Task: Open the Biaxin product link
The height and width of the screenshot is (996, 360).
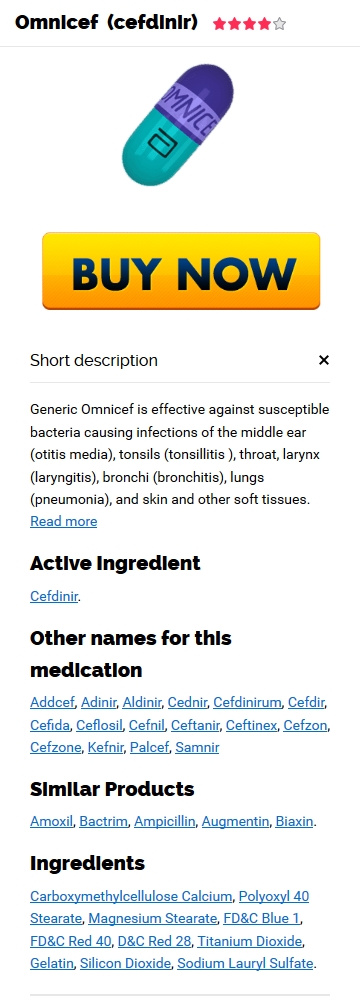Action: 294,821
